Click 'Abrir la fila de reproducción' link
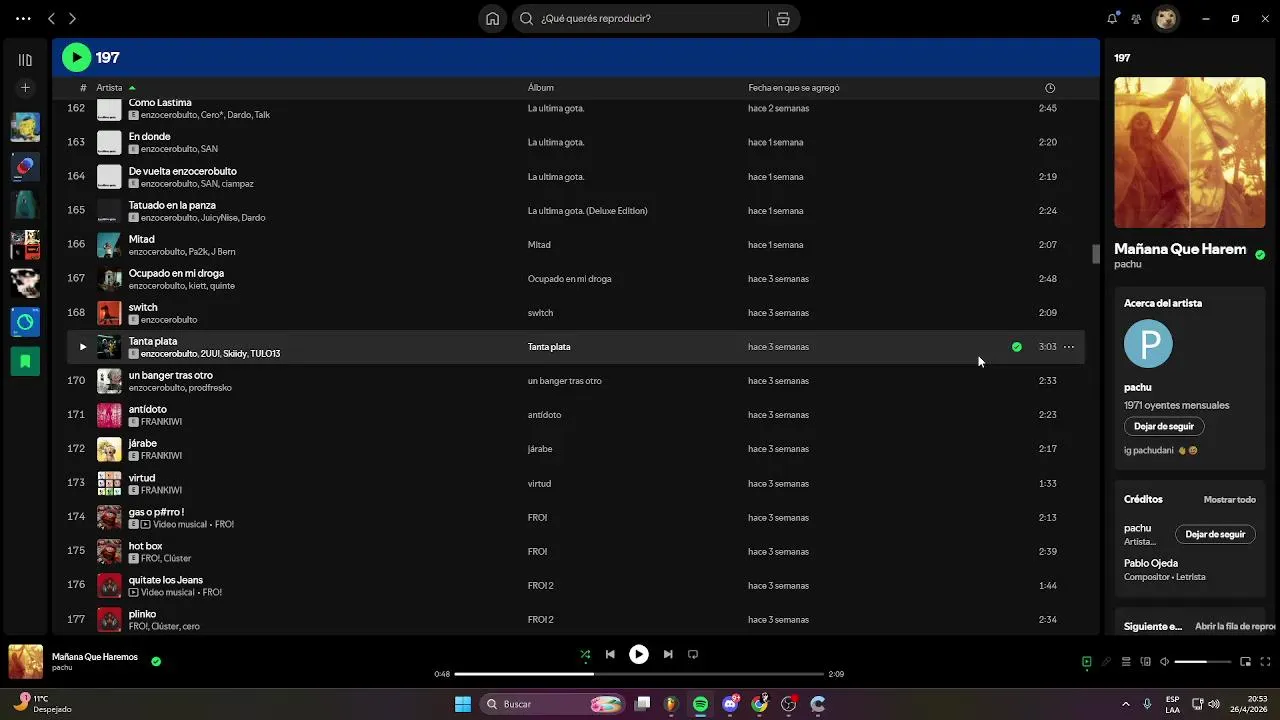 1236,626
